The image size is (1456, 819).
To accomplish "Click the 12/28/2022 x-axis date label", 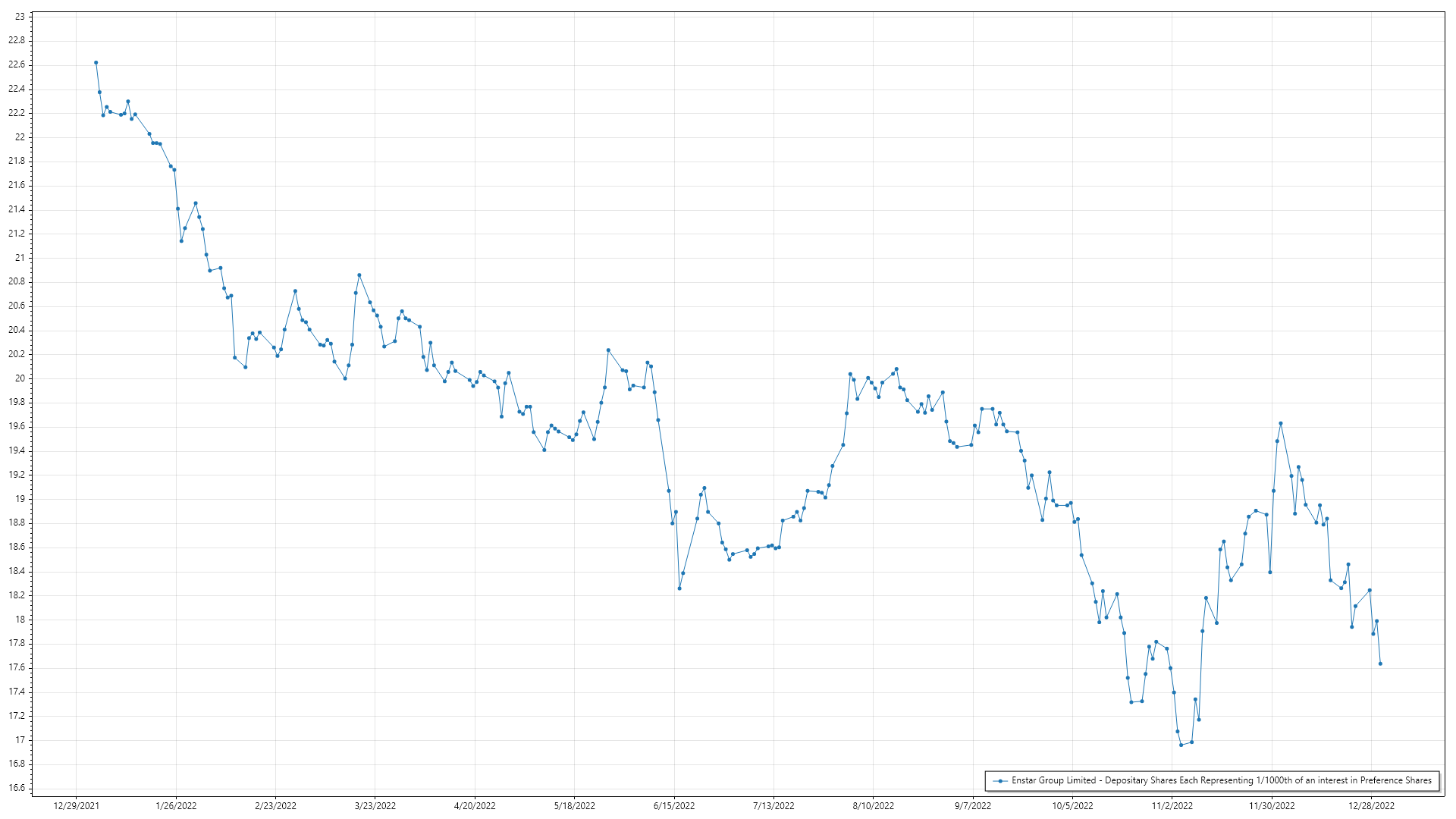I will (x=1371, y=806).
